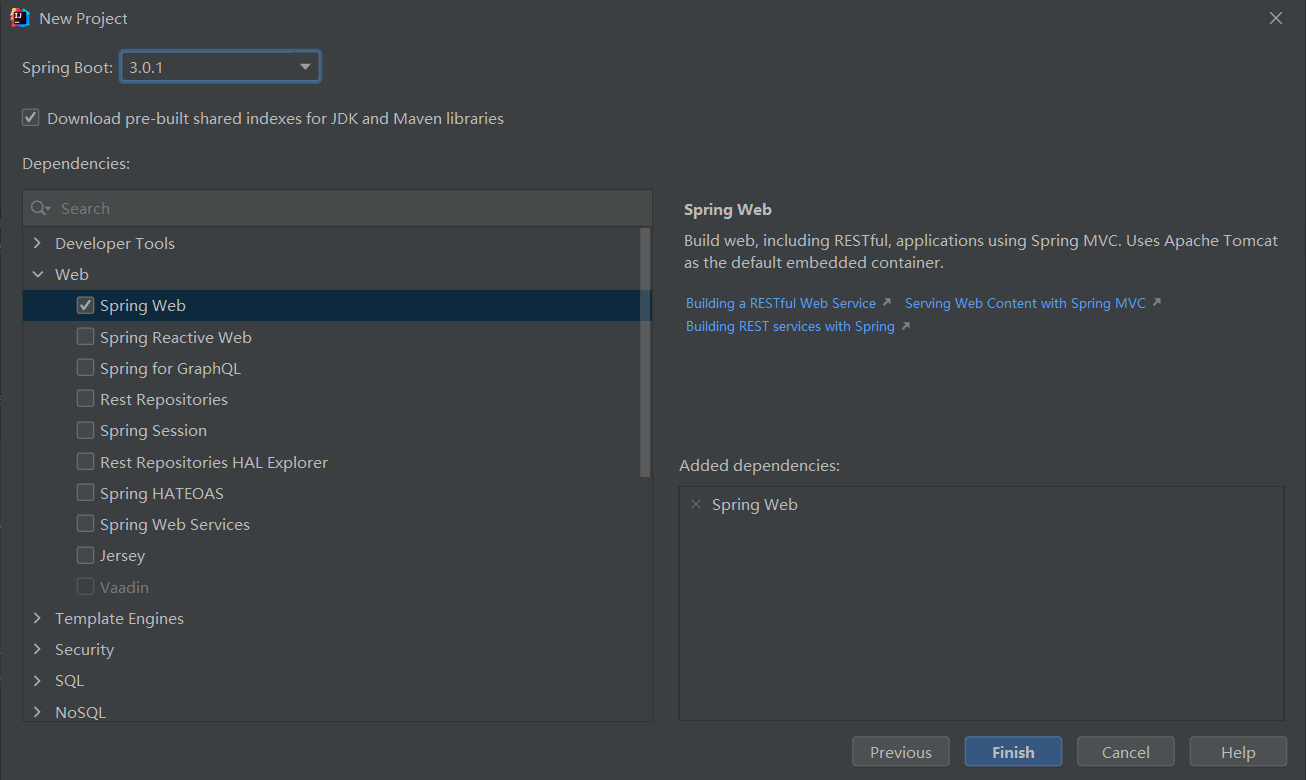Select the Developer Tools tree row label
The height and width of the screenshot is (780, 1306).
click(115, 243)
